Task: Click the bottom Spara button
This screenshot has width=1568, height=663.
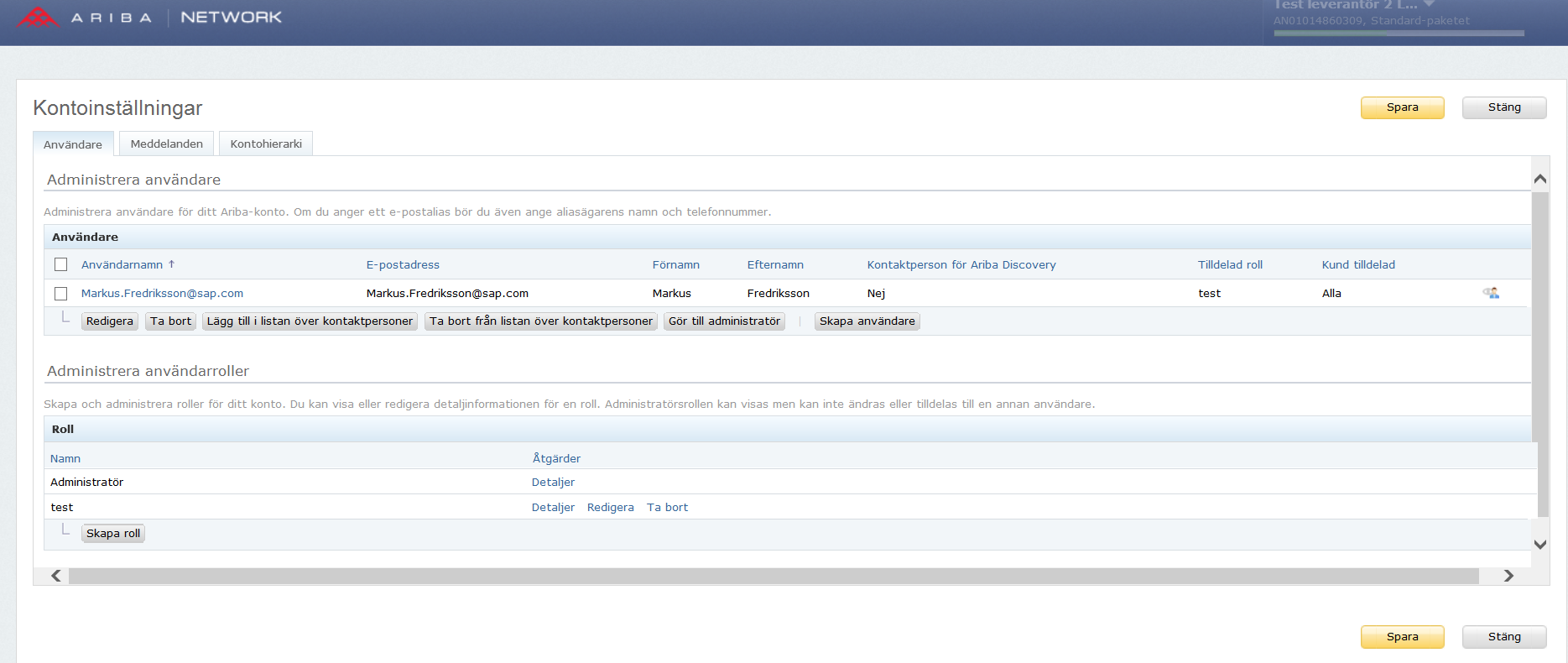Action: [x=1402, y=637]
